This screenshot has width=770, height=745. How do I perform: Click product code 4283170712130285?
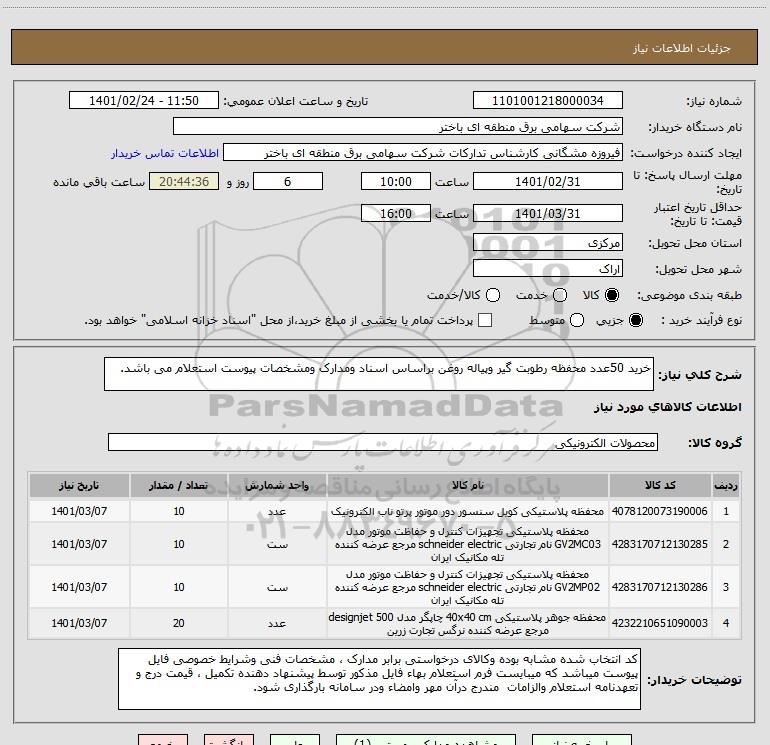coord(660,544)
